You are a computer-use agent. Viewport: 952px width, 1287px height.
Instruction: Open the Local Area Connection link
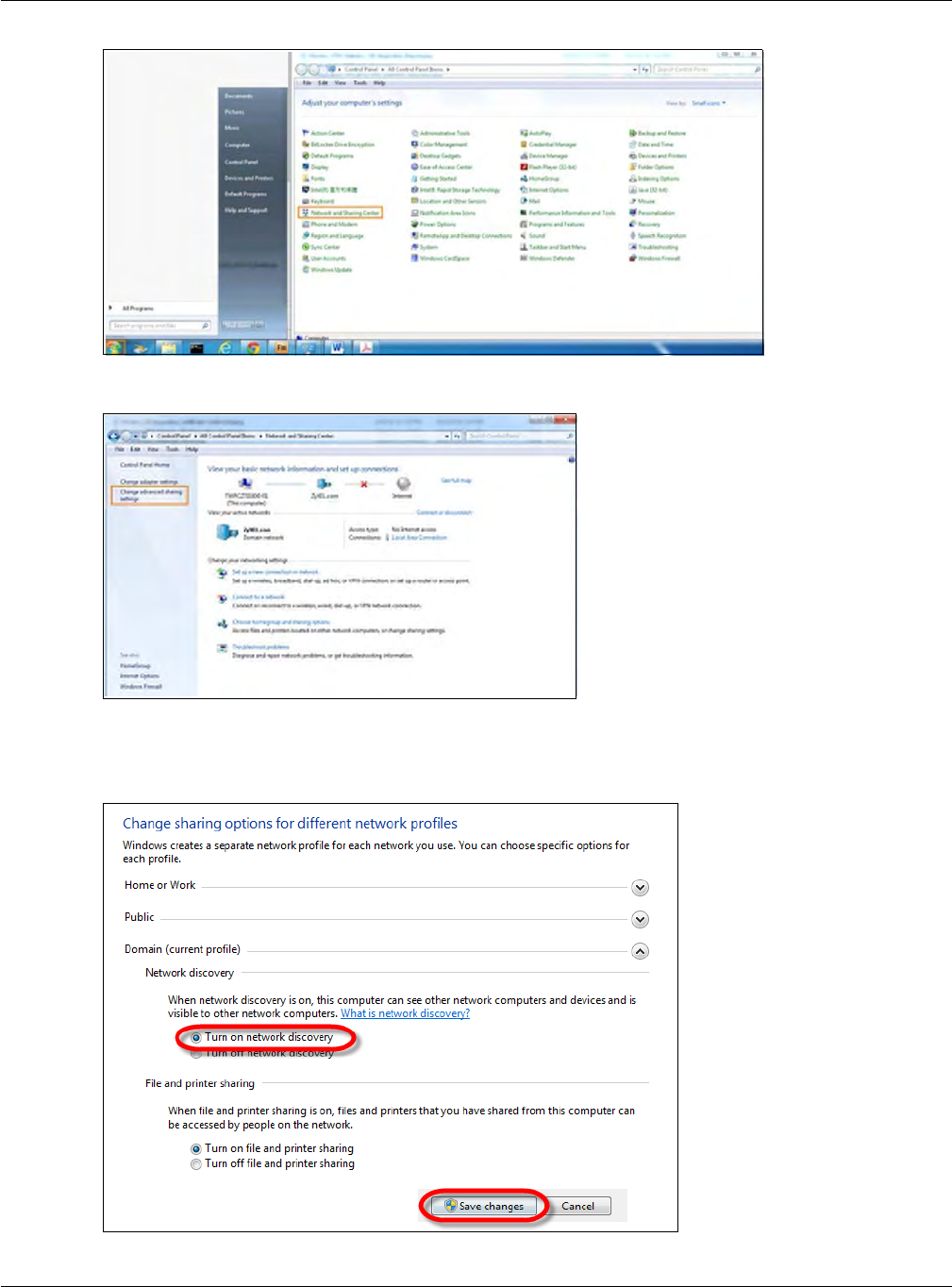tap(419, 538)
